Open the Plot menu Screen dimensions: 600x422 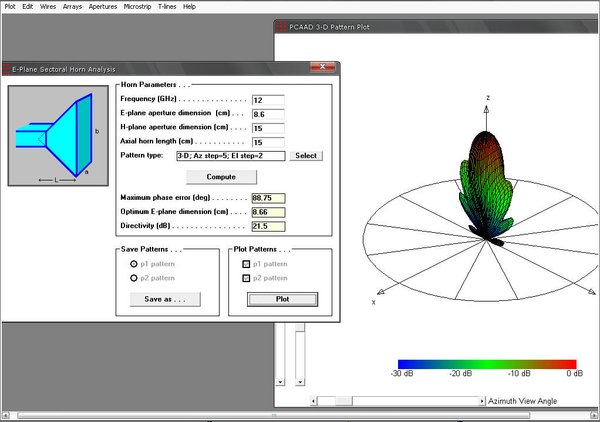point(10,7)
